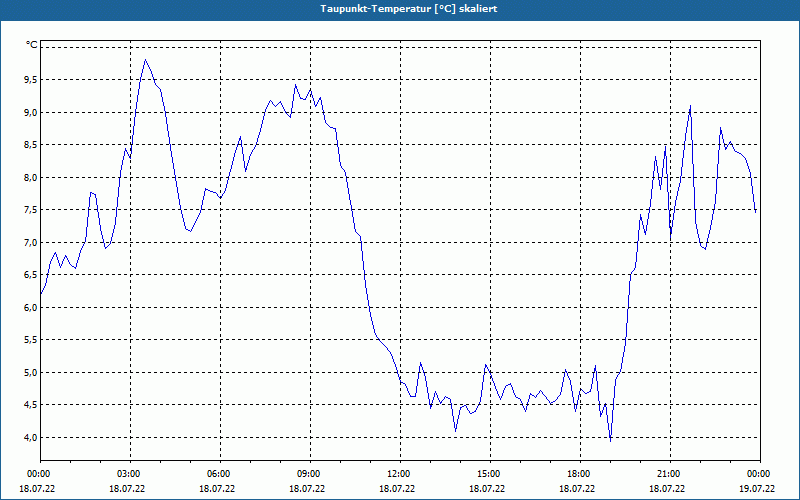Screen dimensions: 800x500
Task: Click the 8,0 y-axis value
Action: [31, 177]
